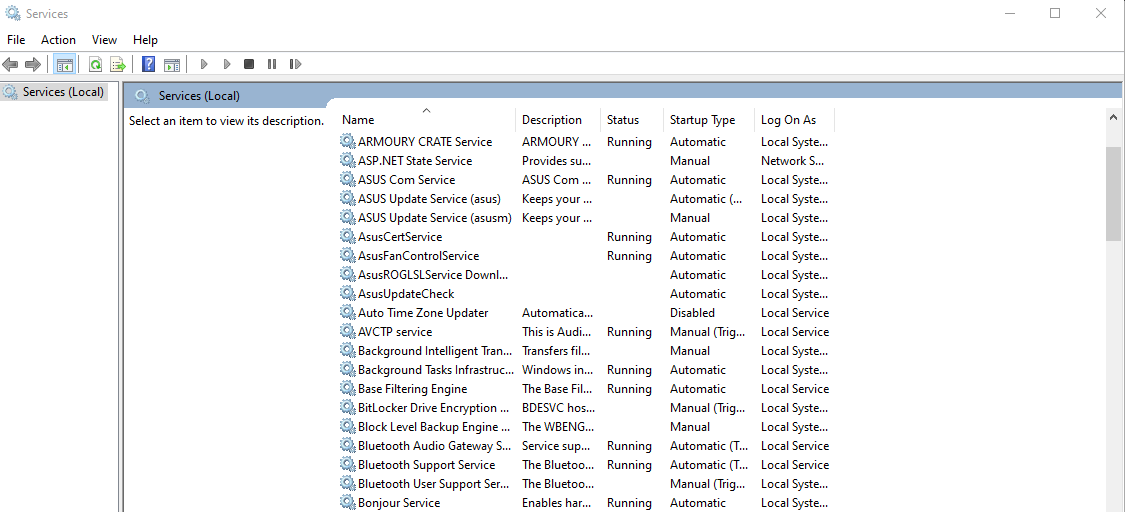Click gear icon beside AVCTP service
Screen dimensions: 1125x512
pyautogui.click(x=348, y=331)
